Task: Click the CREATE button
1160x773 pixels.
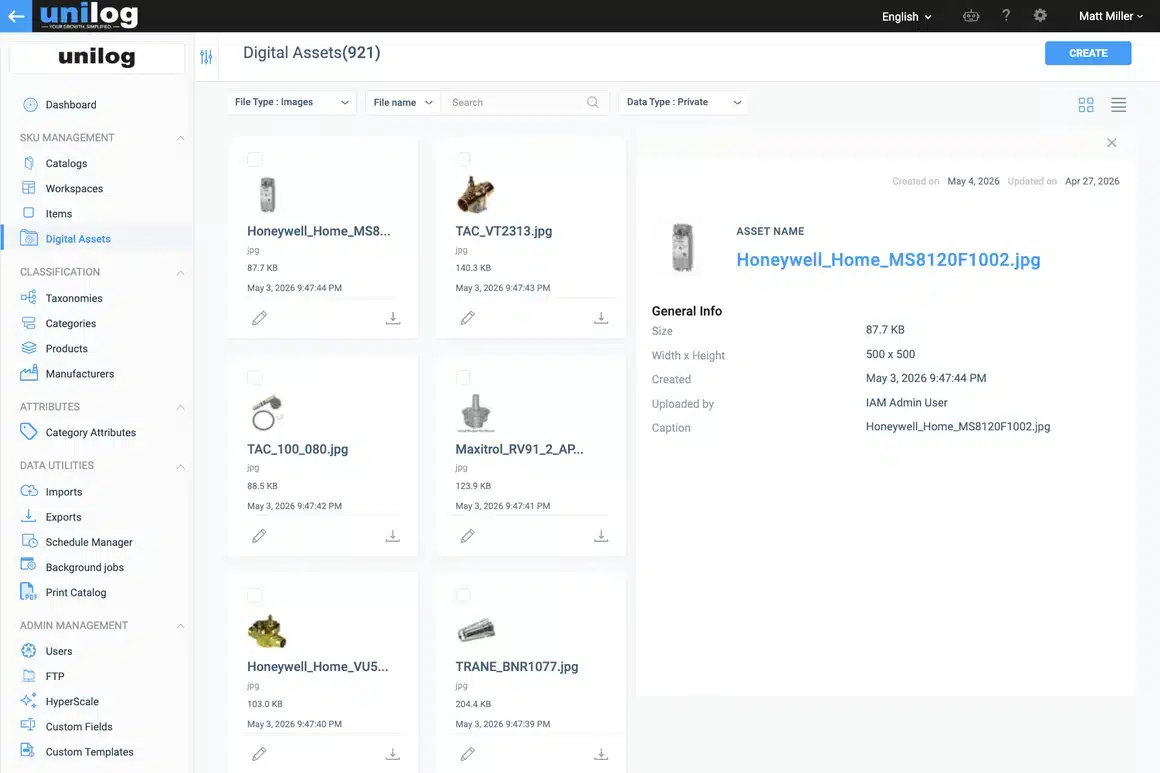Action: [1088, 53]
